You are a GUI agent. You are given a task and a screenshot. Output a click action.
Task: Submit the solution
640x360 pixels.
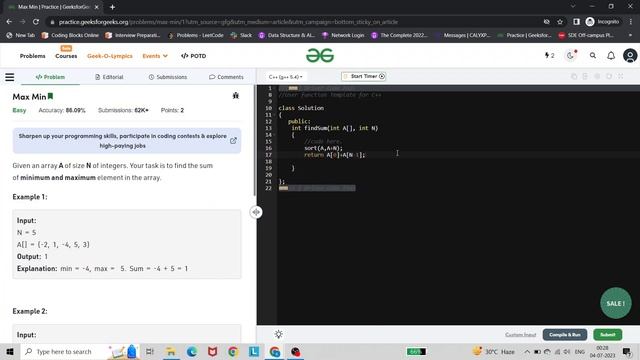click(608, 335)
